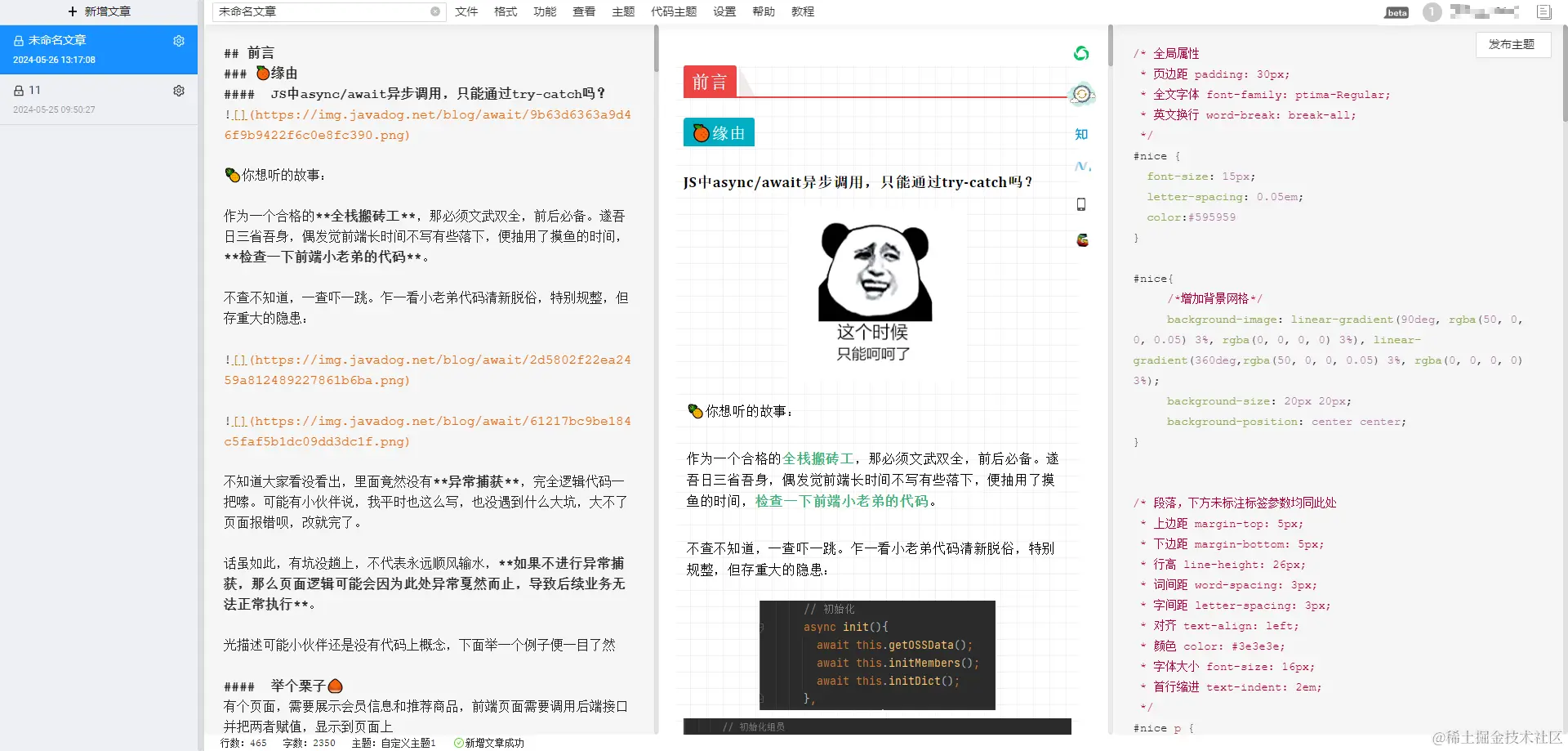Screen dimensions: 1568x751
Task: Open the 文件 menu
Action: click(x=466, y=11)
